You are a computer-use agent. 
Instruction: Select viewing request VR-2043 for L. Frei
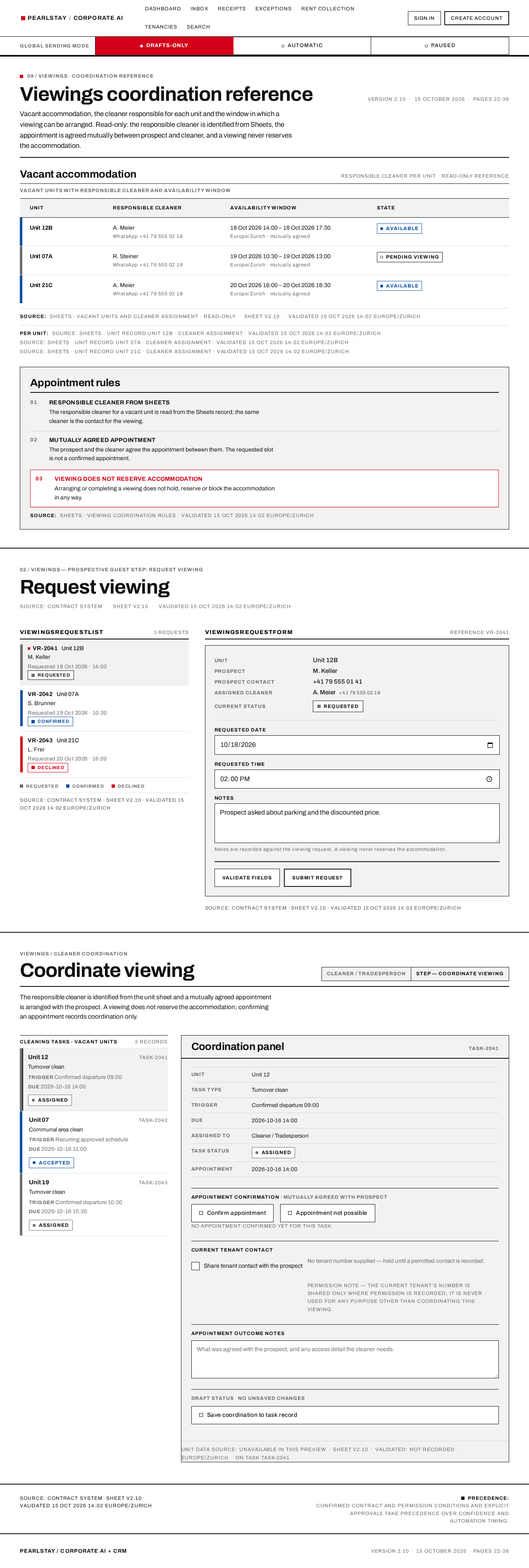(104, 755)
